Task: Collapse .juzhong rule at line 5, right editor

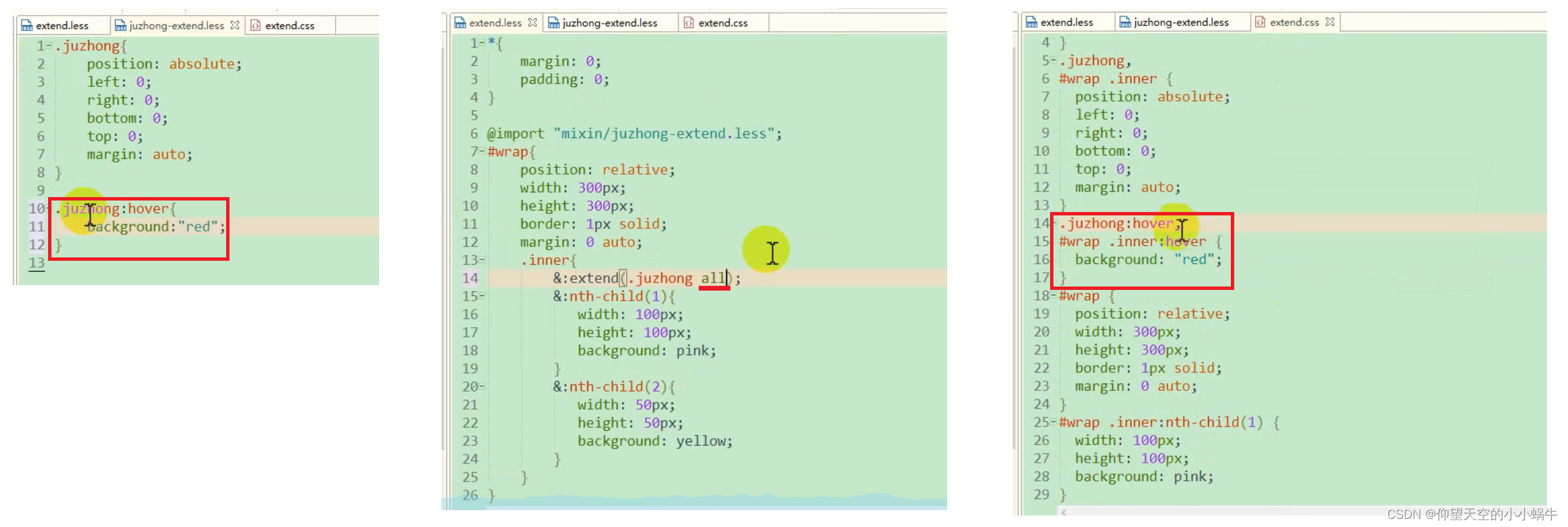Action: [1053, 61]
